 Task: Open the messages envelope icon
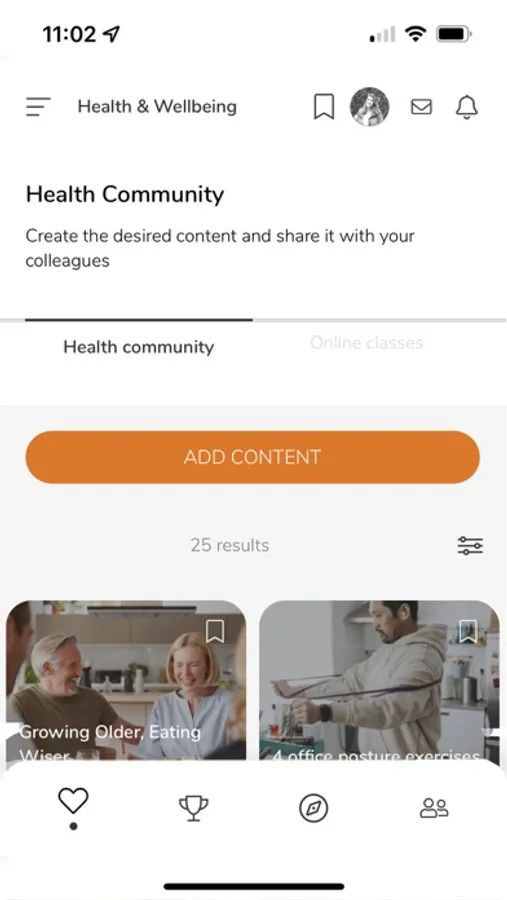421,107
